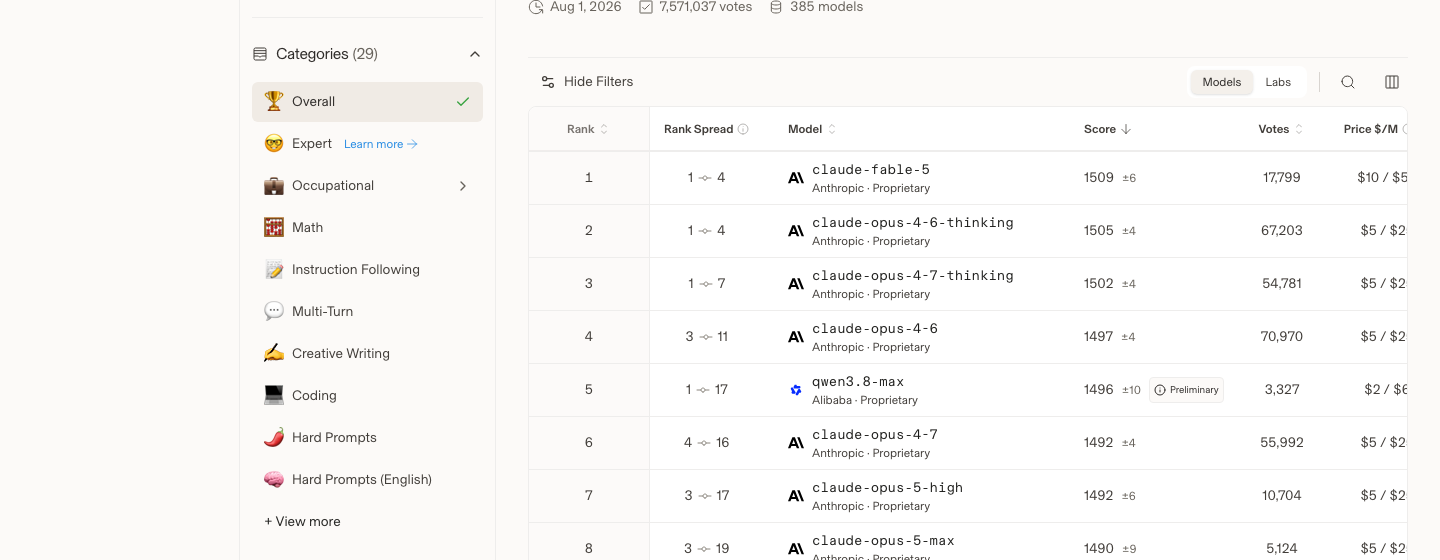Select the Math category
Screen dimensions: 1440x560
(x=367, y=228)
